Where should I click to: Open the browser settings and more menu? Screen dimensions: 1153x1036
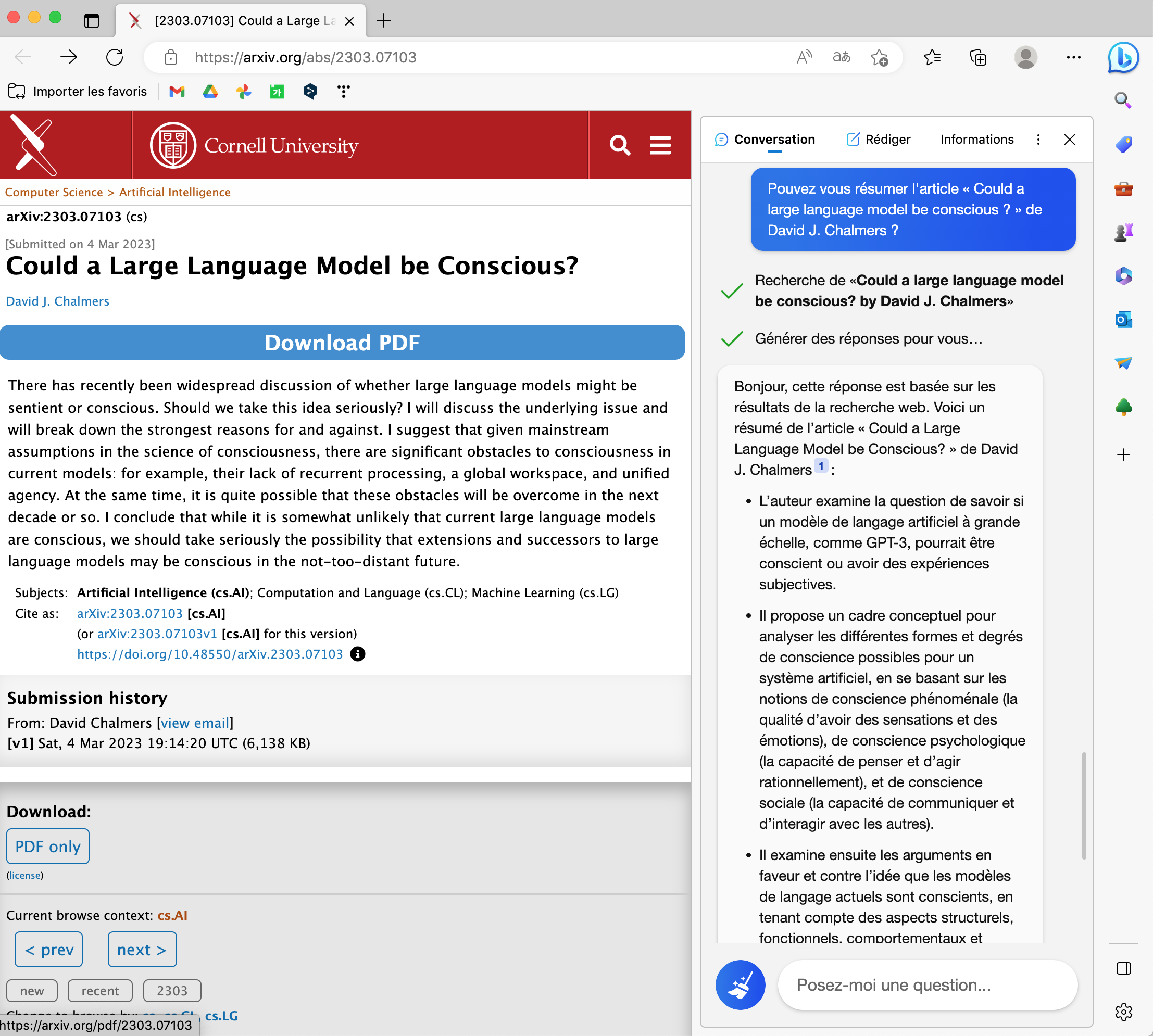click(1073, 57)
